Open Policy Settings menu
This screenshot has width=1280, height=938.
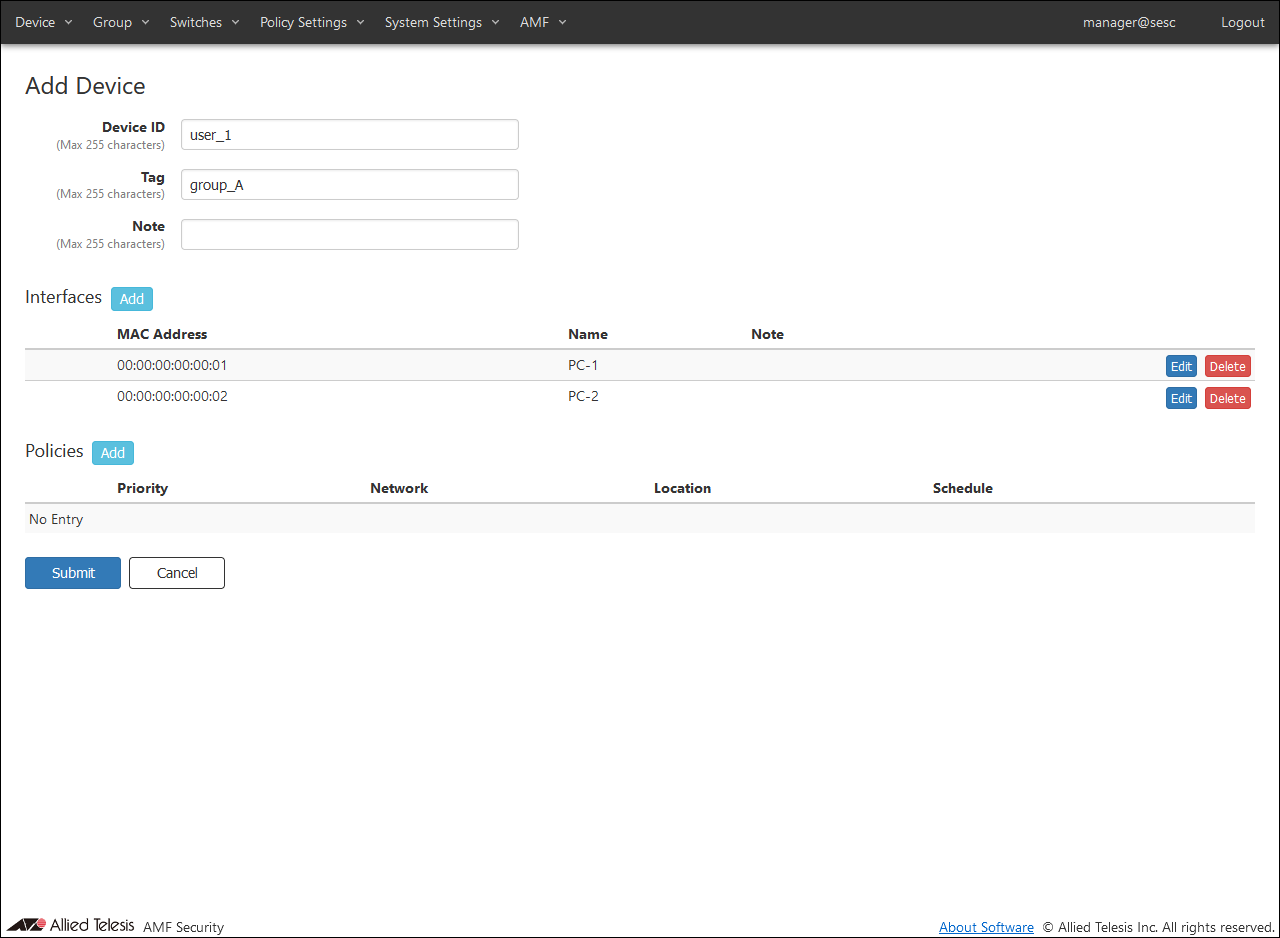click(311, 22)
